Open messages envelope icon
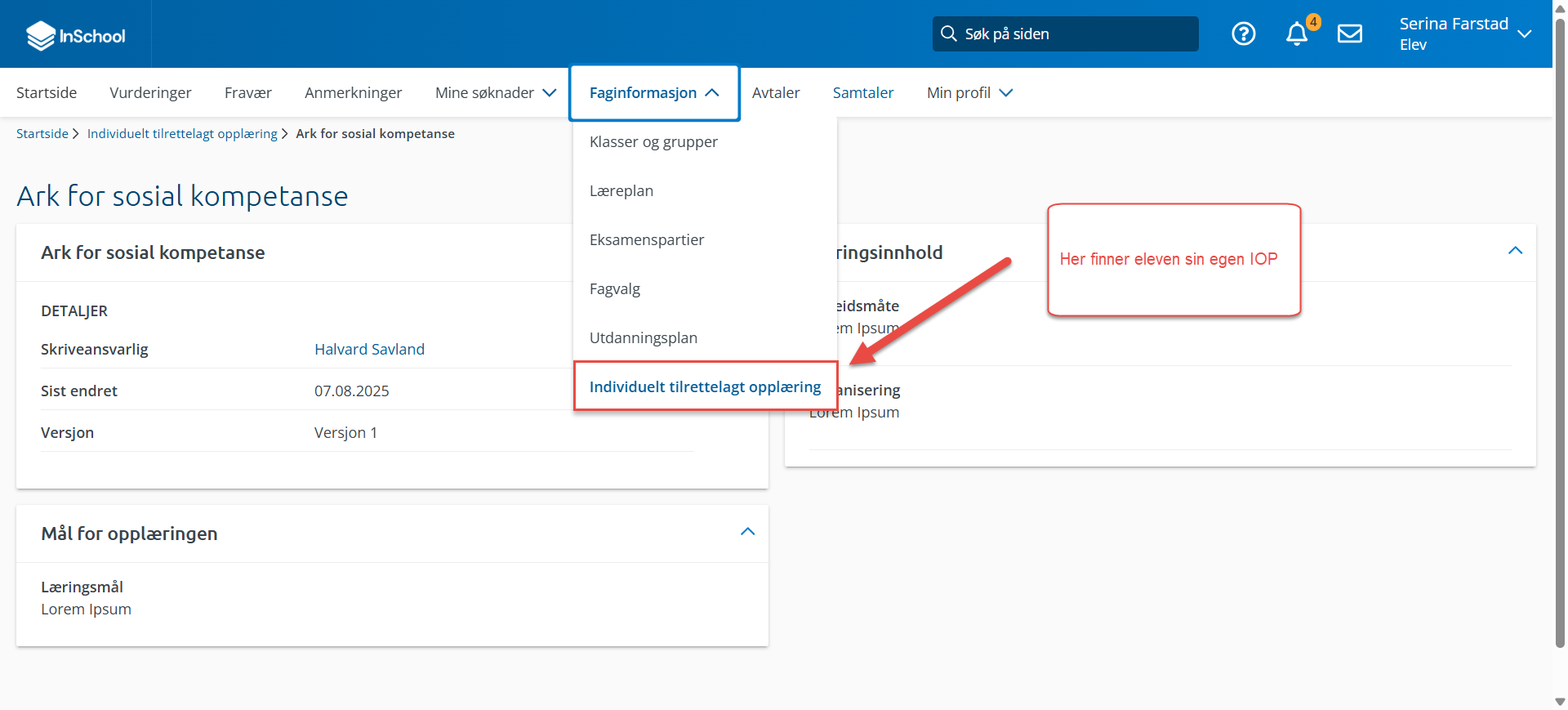The width and height of the screenshot is (1568, 710). coord(1349,33)
